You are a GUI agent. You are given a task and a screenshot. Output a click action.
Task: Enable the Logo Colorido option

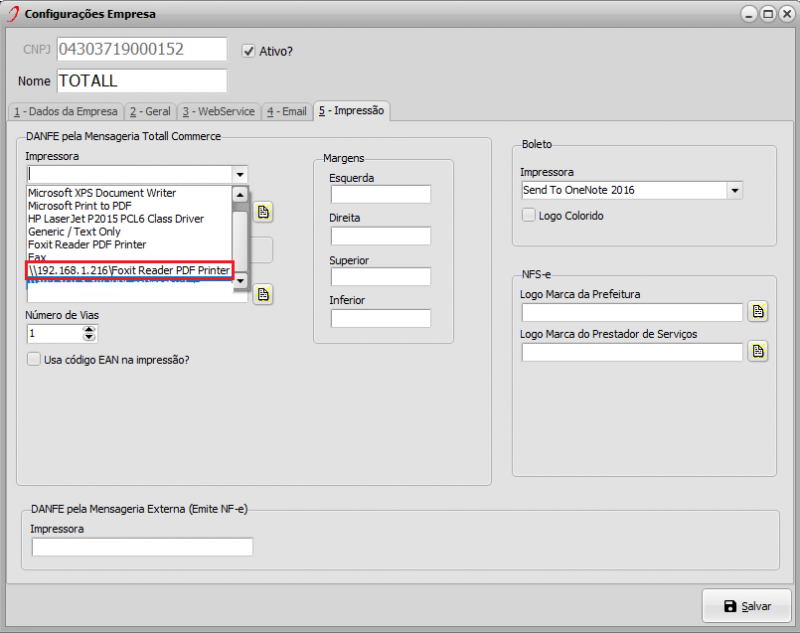(529, 215)
